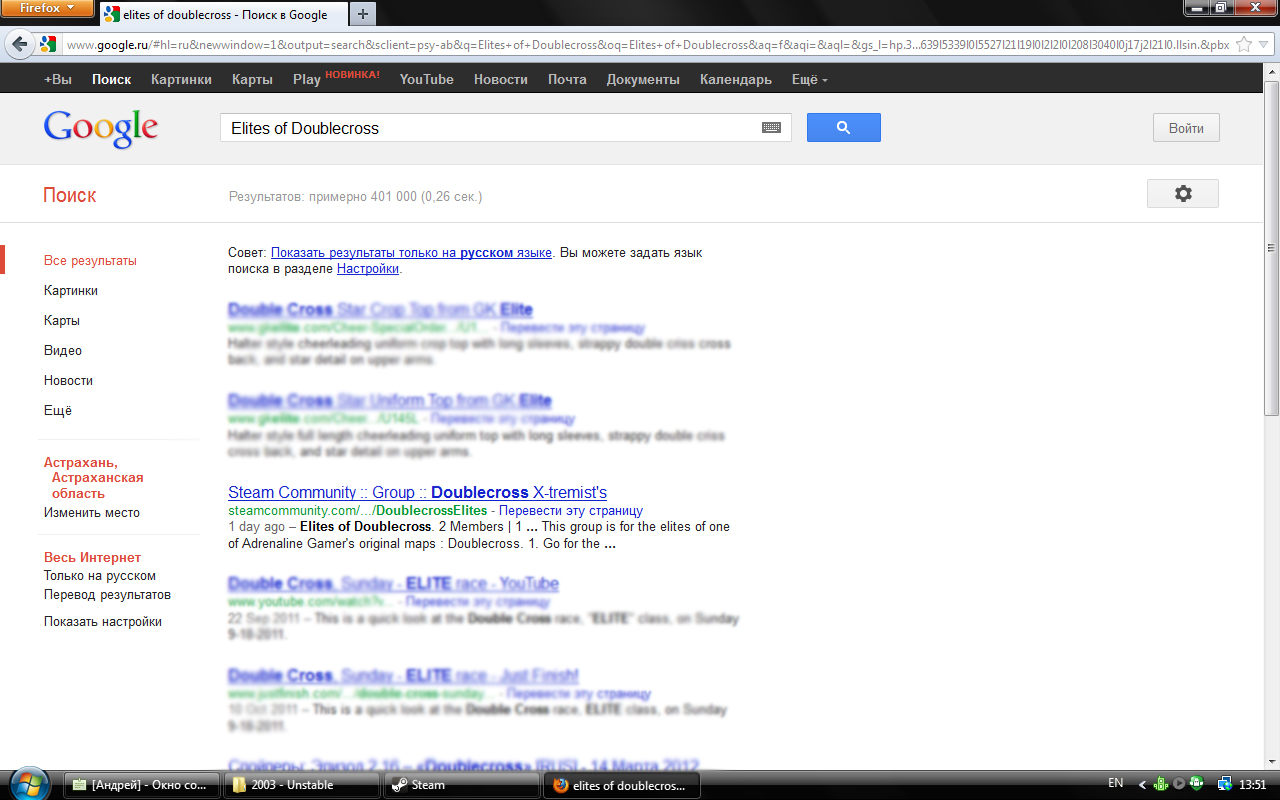This screenshot has width=1280, height=800.
Task: Show hidden tray icons arrow
Action: (x=1143, y=784)
